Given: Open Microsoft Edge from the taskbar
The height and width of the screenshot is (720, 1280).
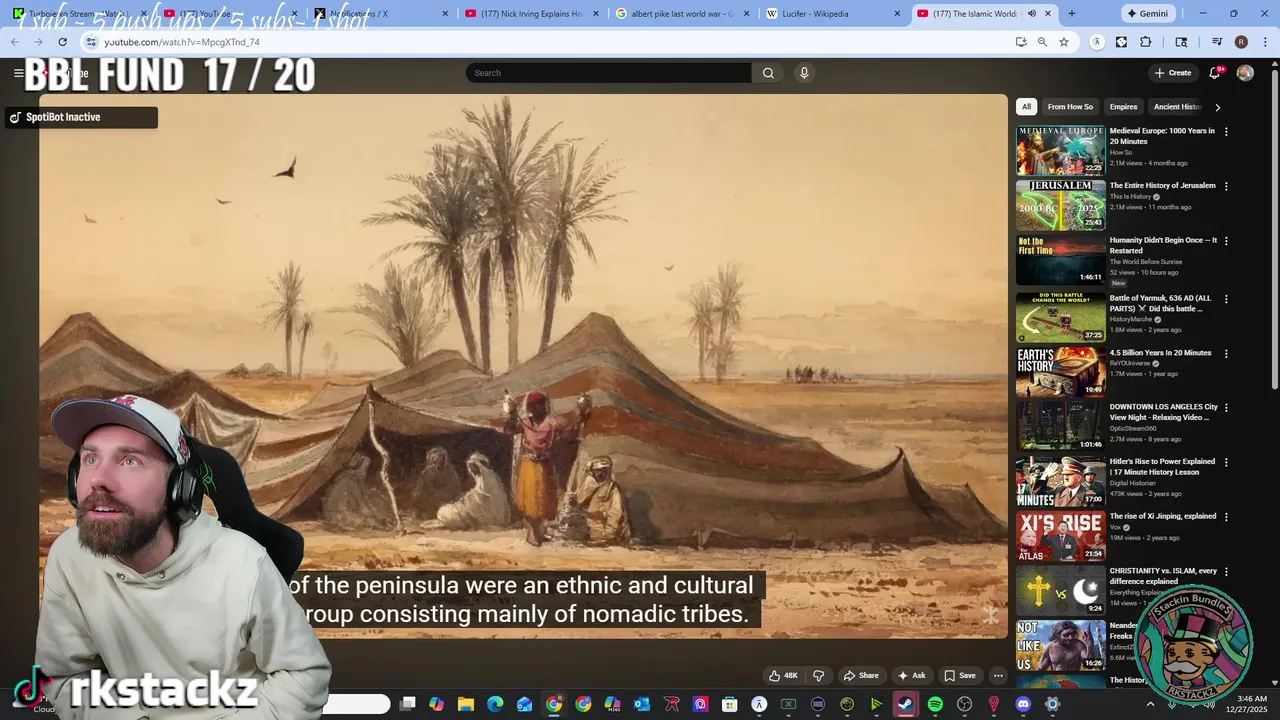Looking at the screenshot, I should click(x=495, y=704).
